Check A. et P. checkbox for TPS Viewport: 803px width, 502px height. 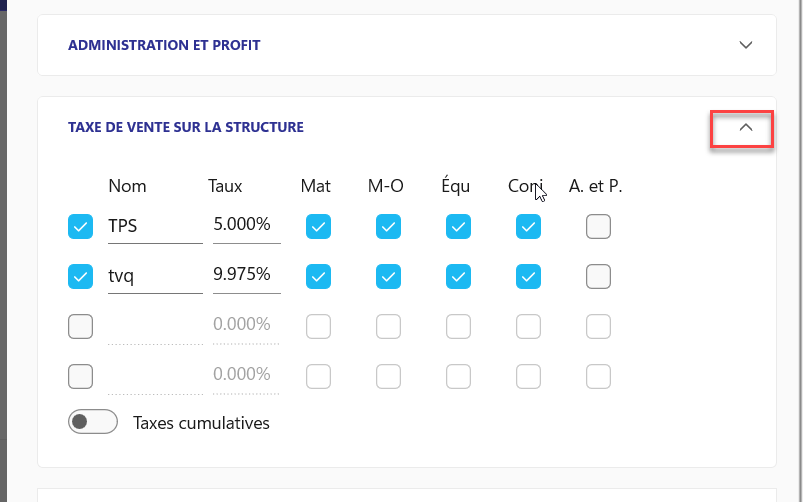[x=598, y=227]
